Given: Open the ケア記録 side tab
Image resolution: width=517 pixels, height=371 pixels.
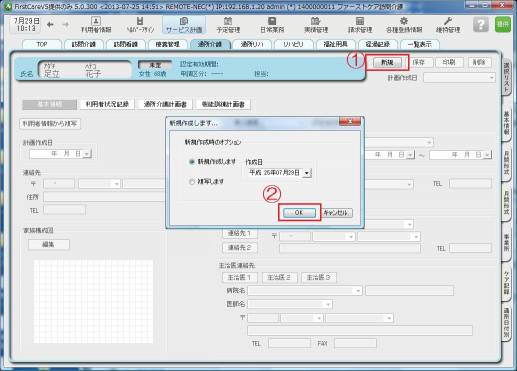Looking at the screenshot, I should pyautogui.click(x=506, y=283).
